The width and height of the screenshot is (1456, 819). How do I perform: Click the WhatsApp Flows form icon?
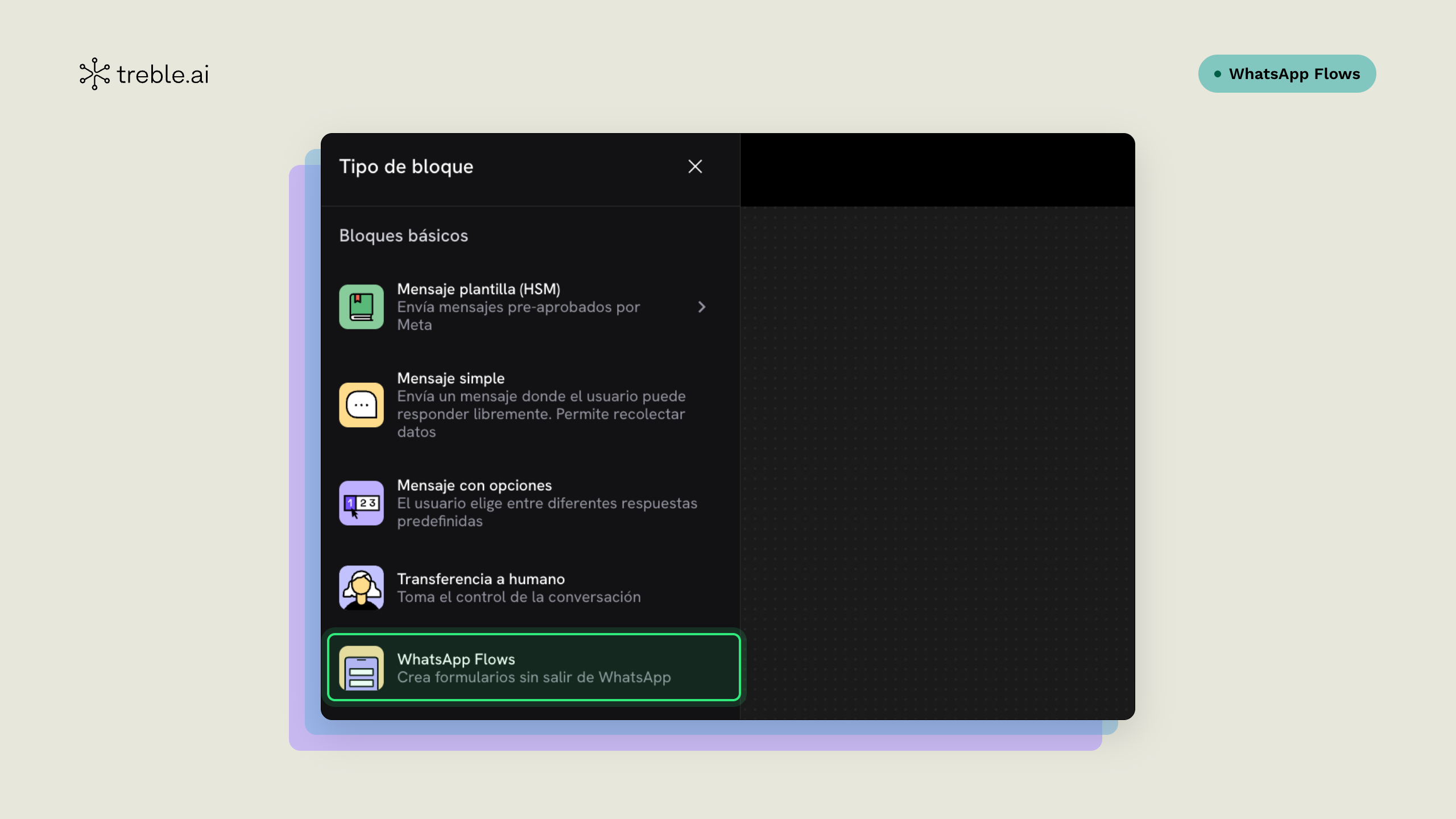pyautogui.click(x=361, y=668)
